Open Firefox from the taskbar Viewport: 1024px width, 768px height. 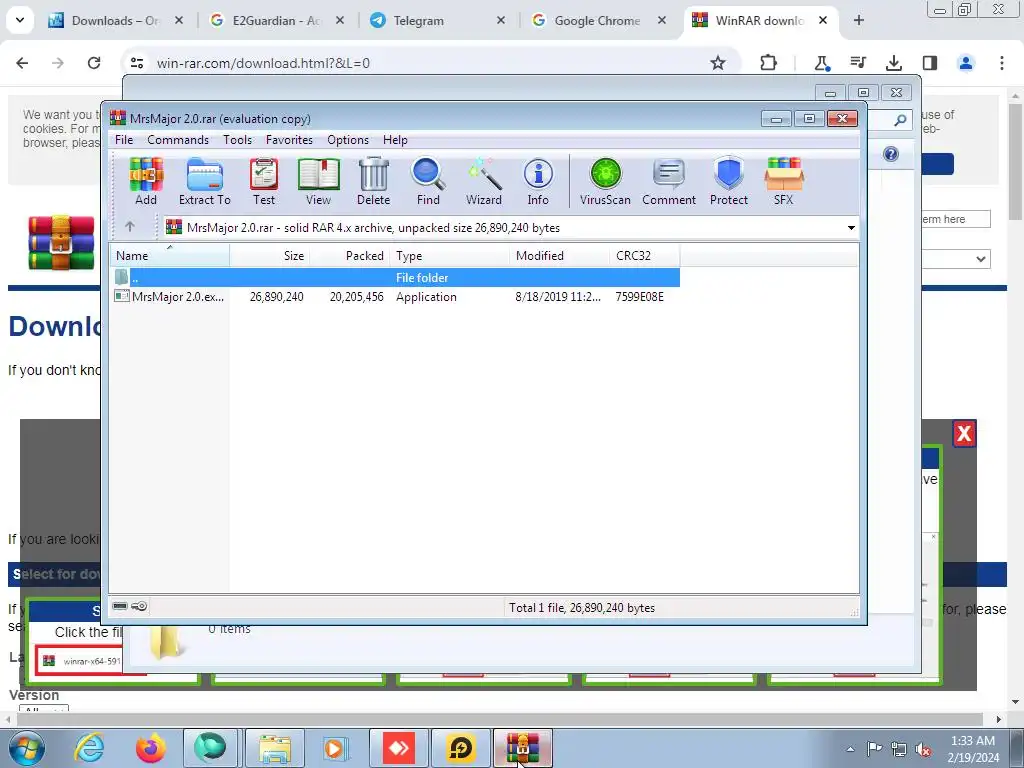[x=151, y=748]
